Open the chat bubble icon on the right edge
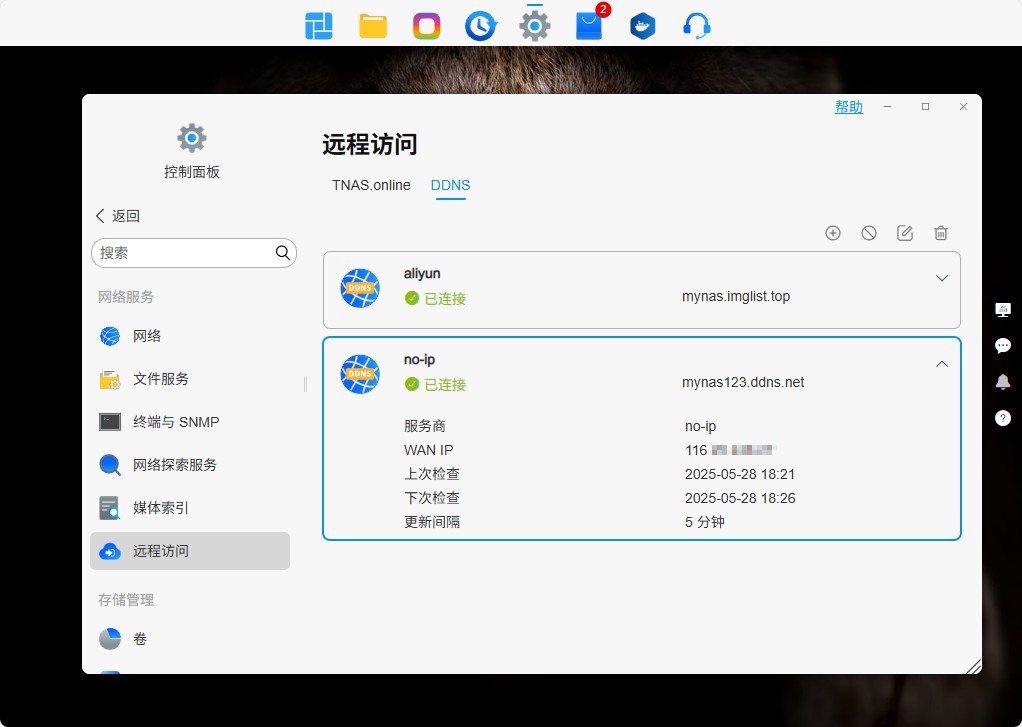 tap(1003, 346)
